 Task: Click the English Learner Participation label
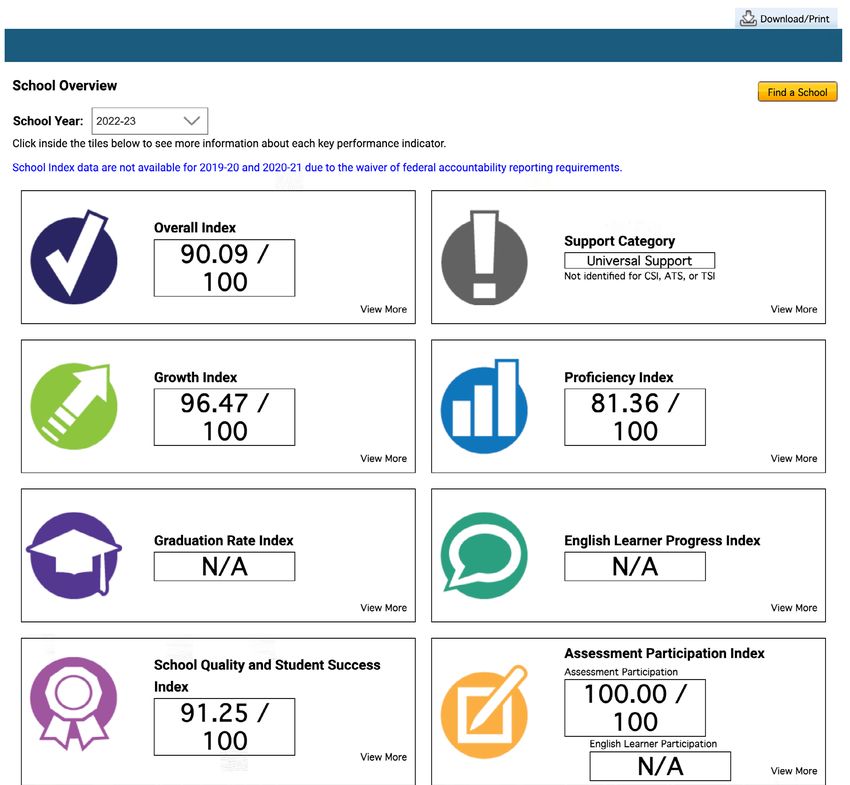click(653, 744)
